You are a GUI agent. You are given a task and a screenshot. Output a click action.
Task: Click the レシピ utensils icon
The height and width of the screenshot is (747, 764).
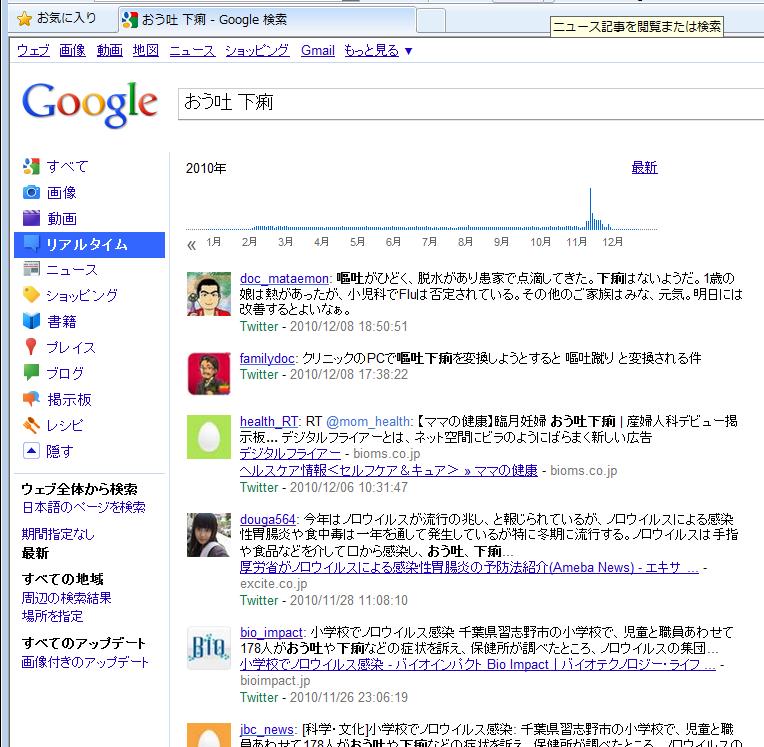point(31,425)
